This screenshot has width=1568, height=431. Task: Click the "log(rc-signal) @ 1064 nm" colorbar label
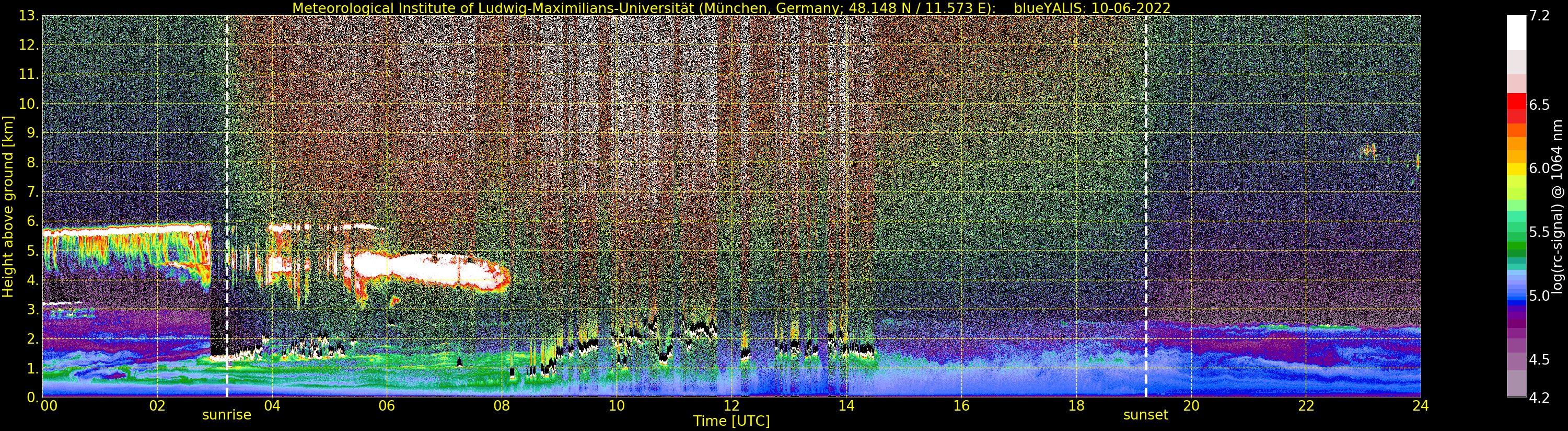[1557, 206]
